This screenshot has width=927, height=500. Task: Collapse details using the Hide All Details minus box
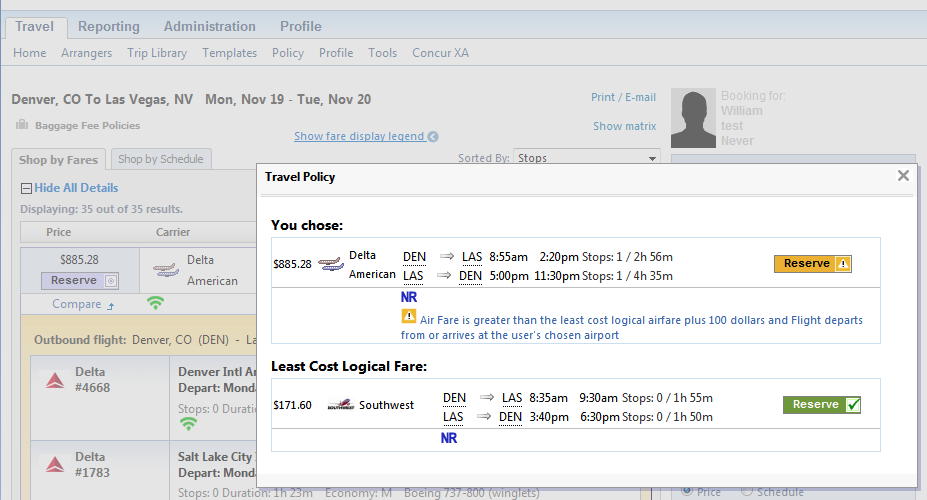[x=26, y=189]
